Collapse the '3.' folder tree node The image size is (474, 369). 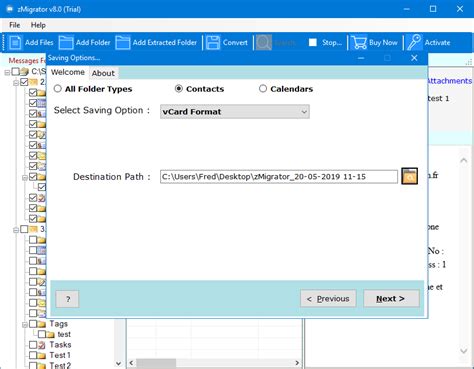click(x=16, y=230)
